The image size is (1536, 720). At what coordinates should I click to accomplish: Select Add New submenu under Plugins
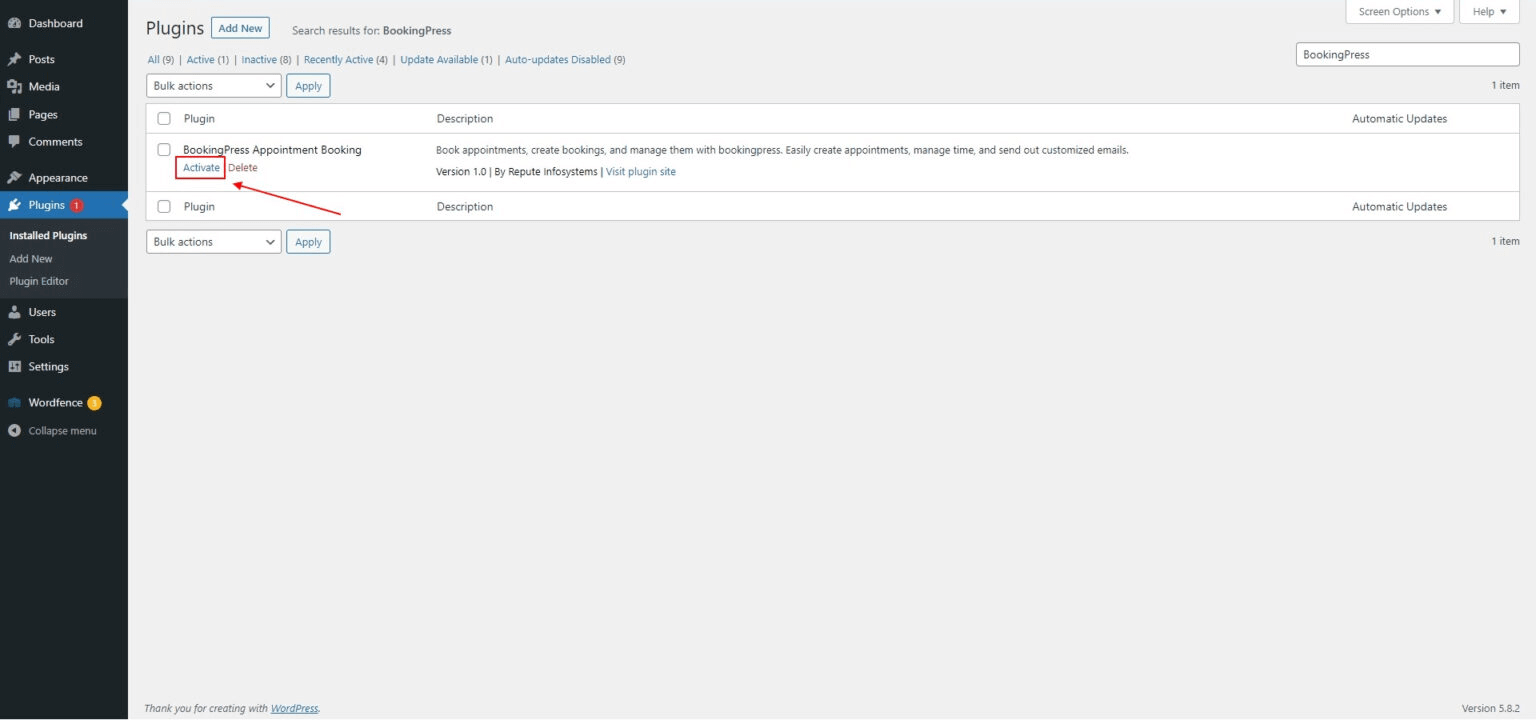point(31,259)
